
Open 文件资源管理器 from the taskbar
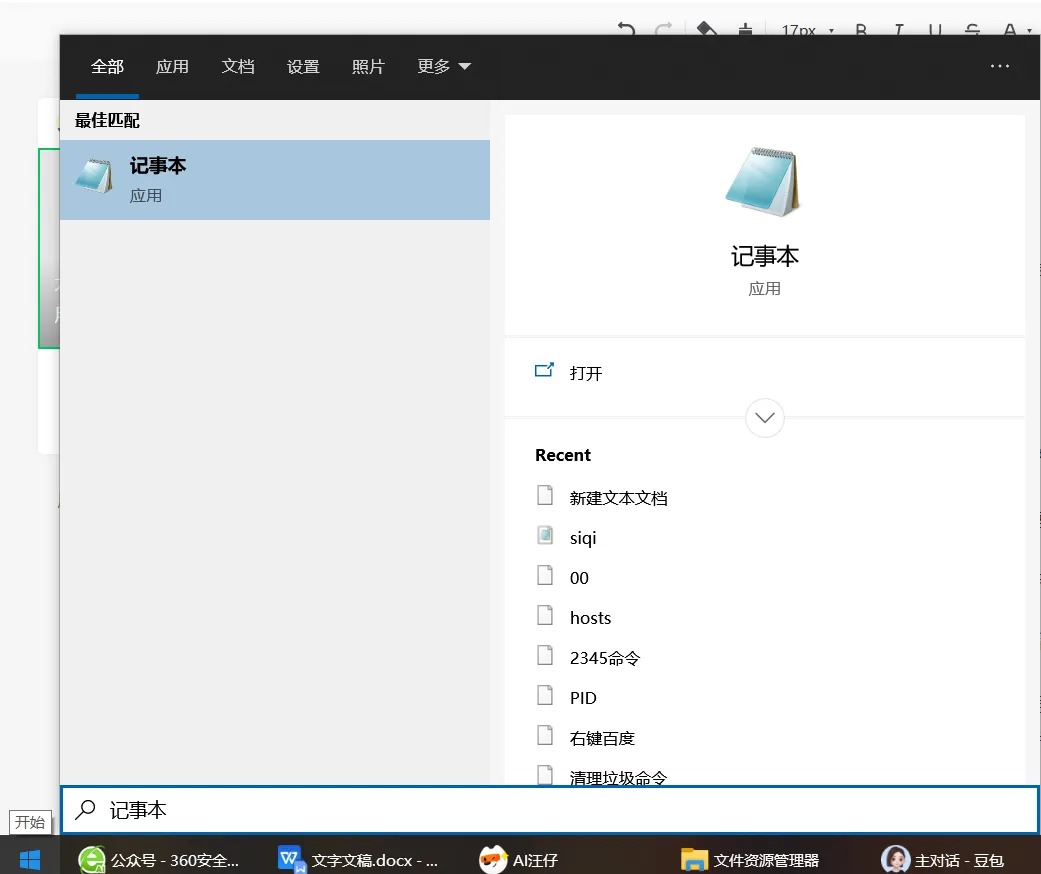coord(750,860)
